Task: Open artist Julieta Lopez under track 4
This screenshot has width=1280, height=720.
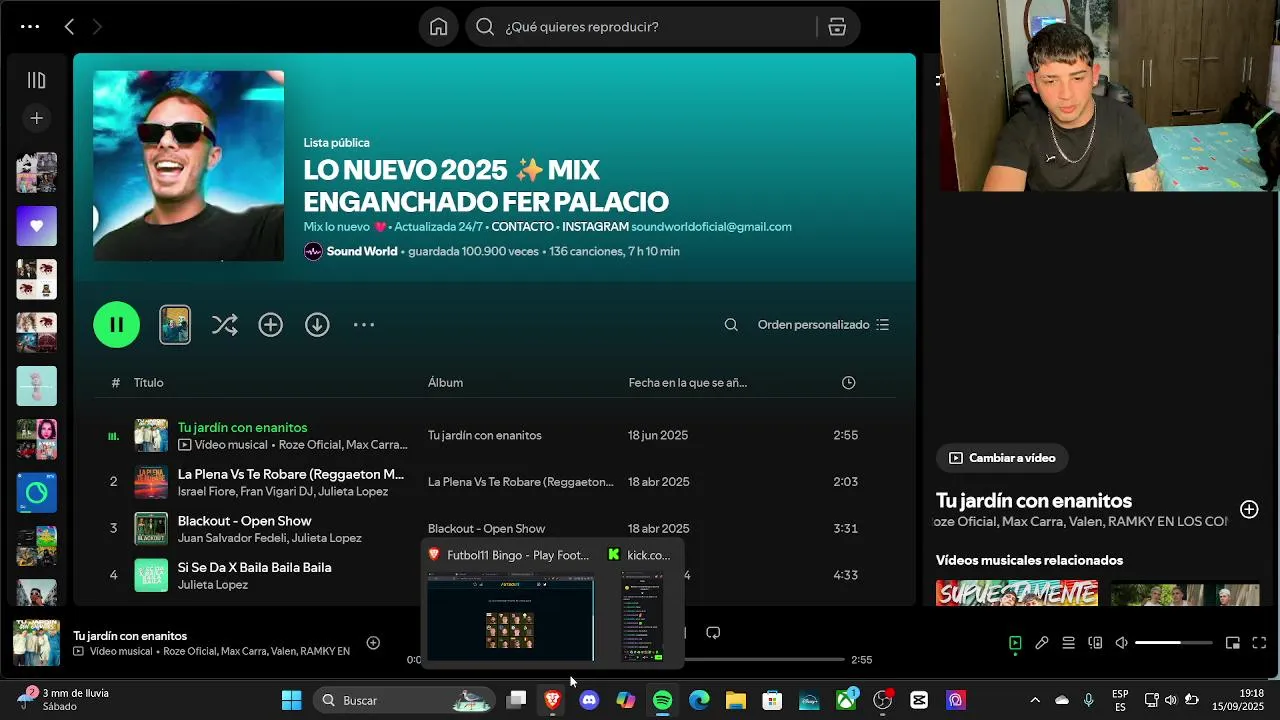Action: (213, 584)
